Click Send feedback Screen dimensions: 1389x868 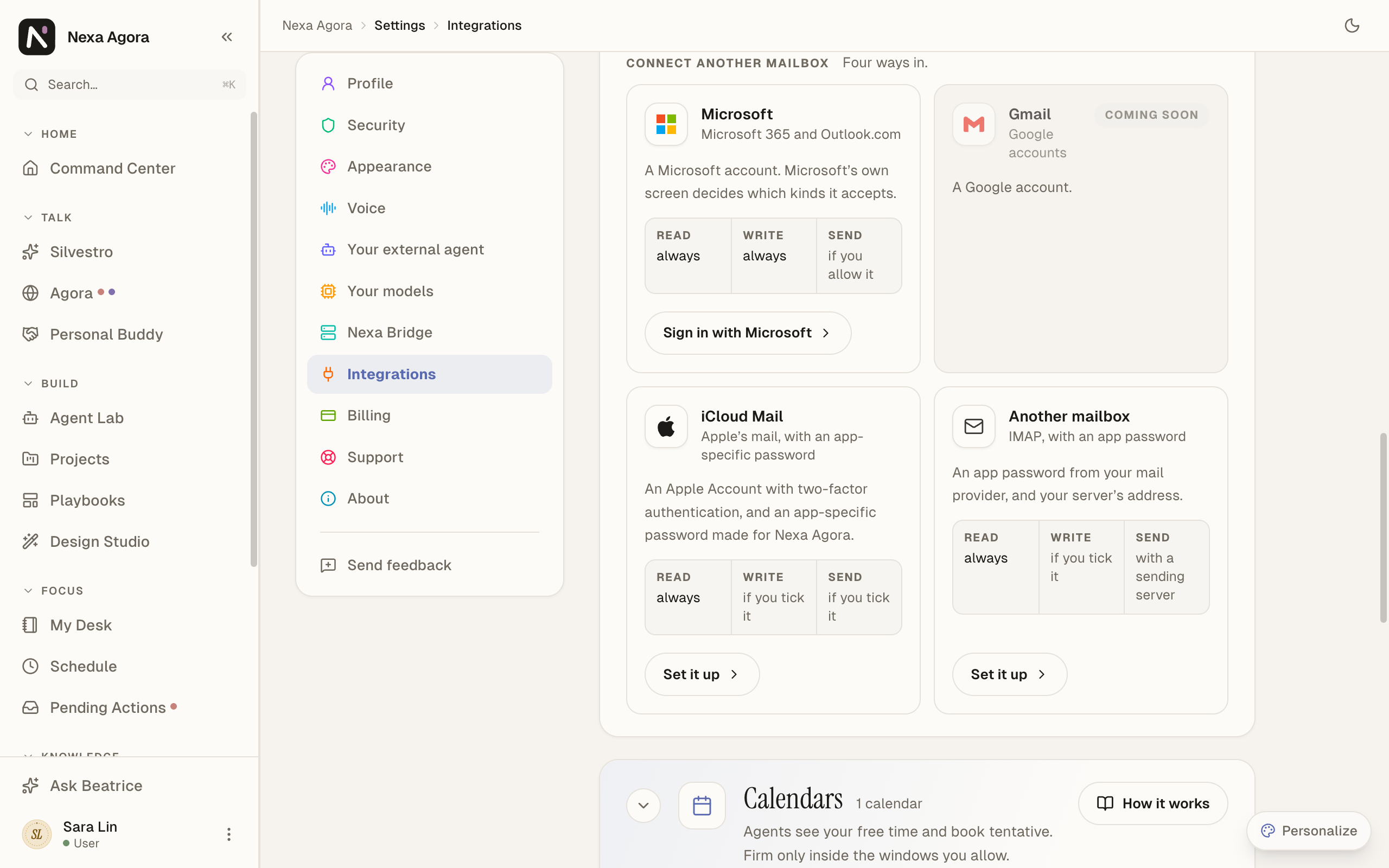coord(429,565)
